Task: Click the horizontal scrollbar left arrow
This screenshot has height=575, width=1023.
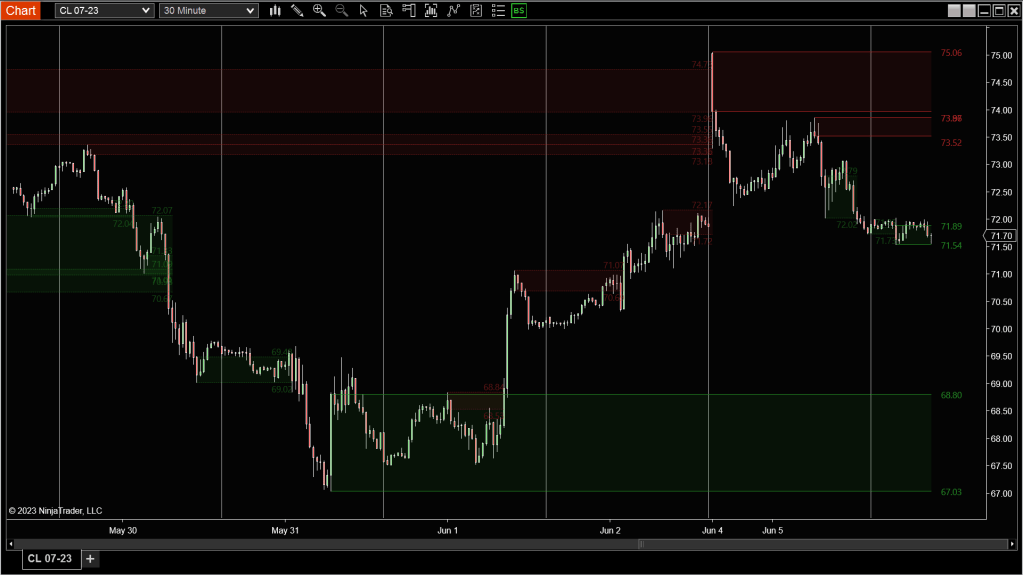Action: click(13, 544)
